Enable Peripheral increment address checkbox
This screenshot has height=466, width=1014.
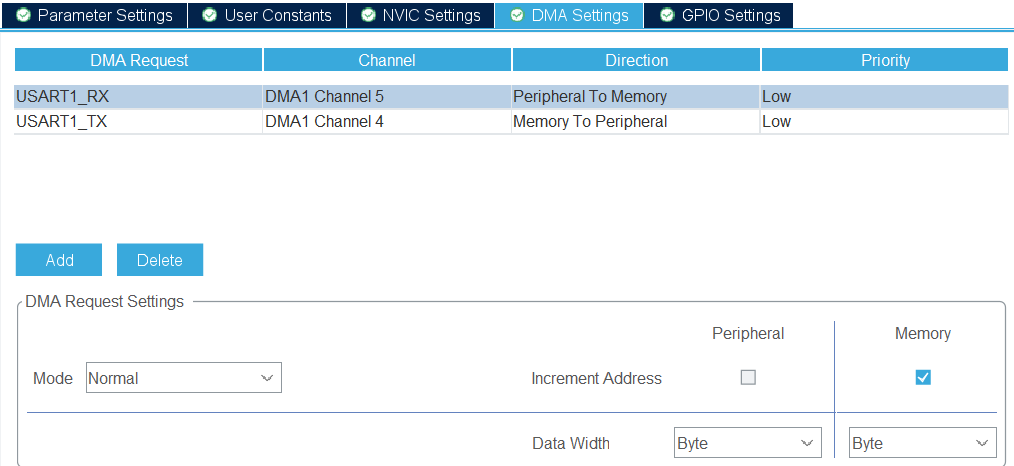[x=748, y=378]
